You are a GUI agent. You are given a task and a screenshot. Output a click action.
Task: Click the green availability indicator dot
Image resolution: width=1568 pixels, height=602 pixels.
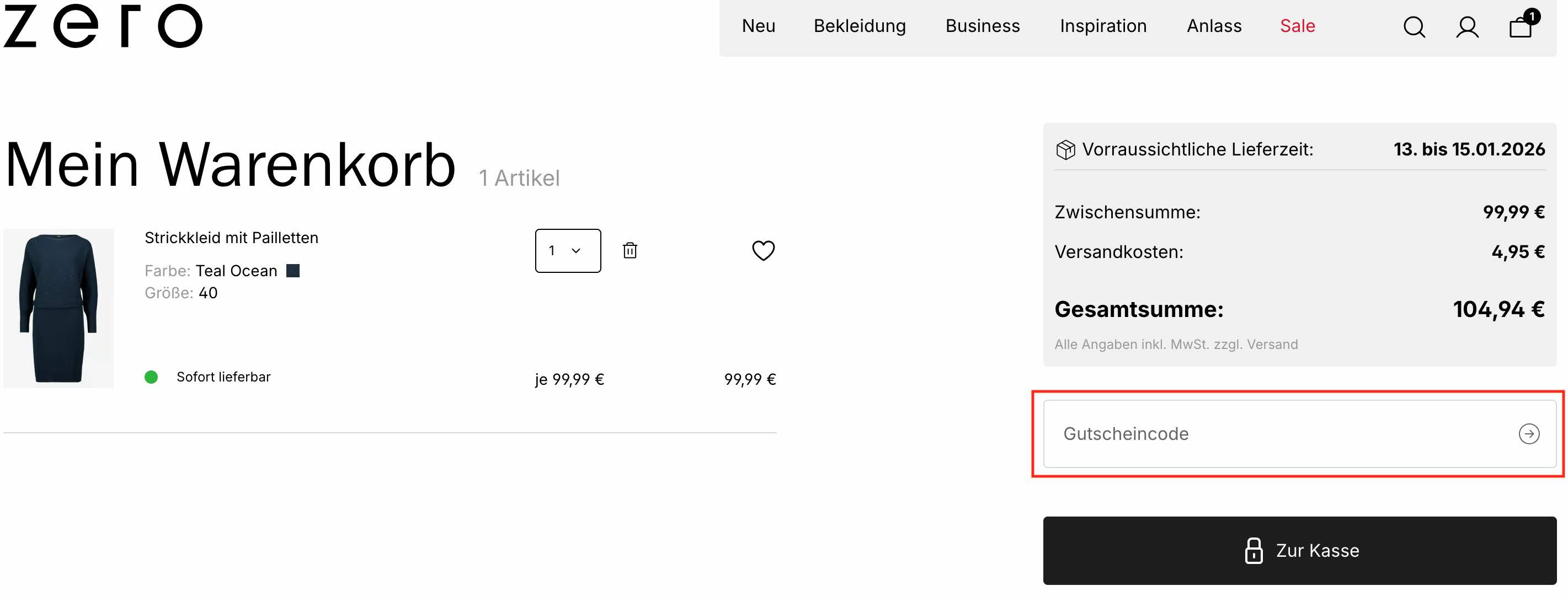[x=151, y=377]
